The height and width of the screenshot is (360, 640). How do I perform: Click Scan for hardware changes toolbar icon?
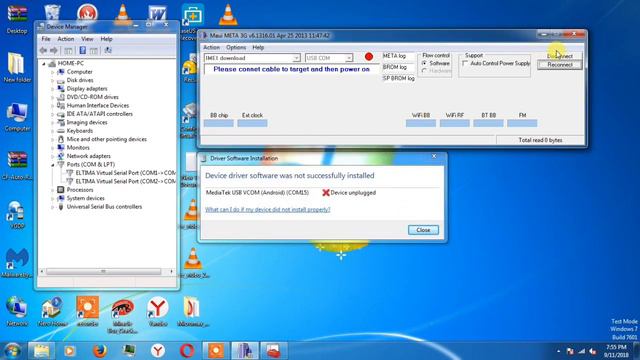(108, 50)
